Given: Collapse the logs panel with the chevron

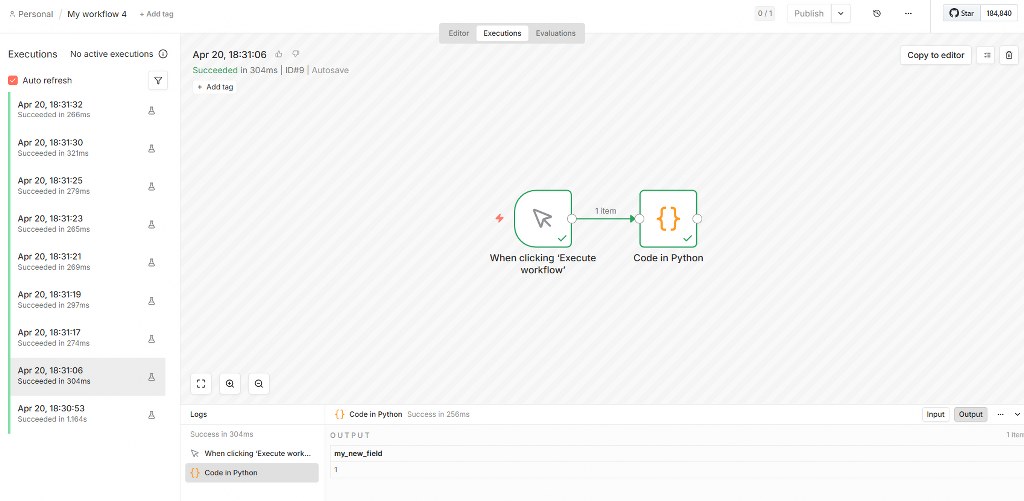Looking at the screenshot, I should click(1017, 414).
